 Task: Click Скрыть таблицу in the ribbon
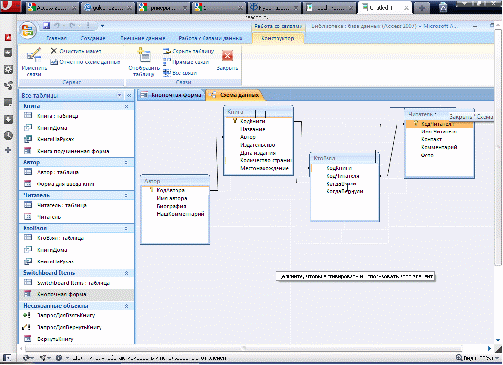coord(189,51)
